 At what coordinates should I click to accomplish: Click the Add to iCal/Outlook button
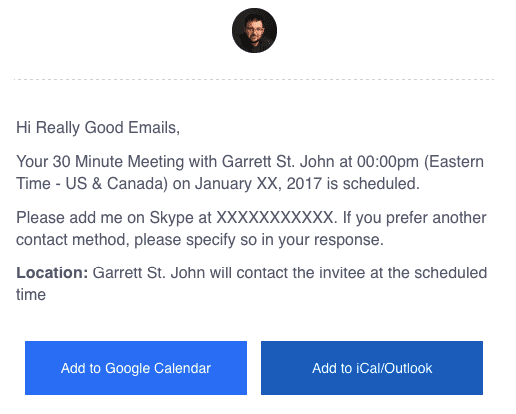click(x=372, y=368)
